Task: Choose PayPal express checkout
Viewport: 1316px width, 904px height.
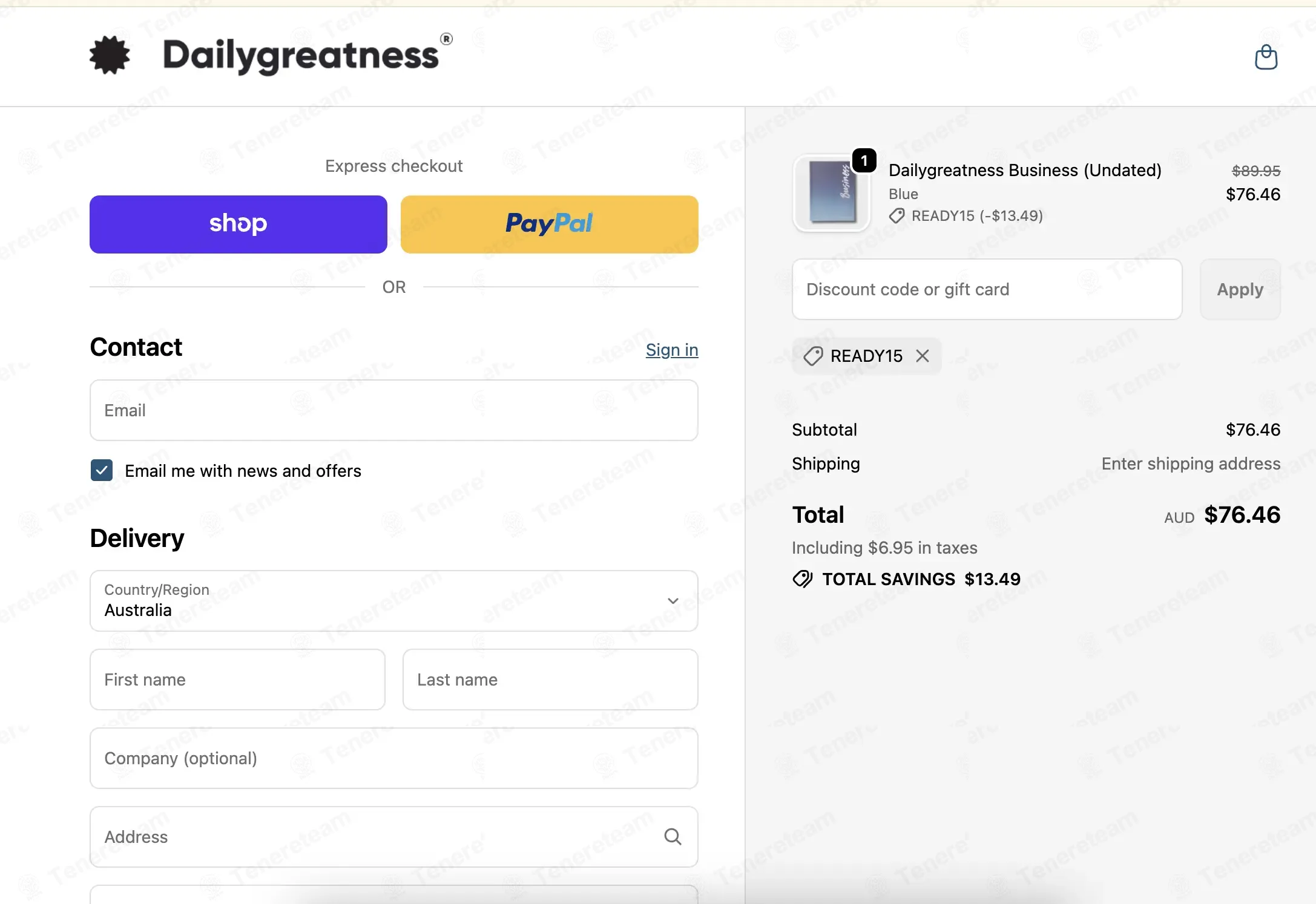Action: [550, 224]
